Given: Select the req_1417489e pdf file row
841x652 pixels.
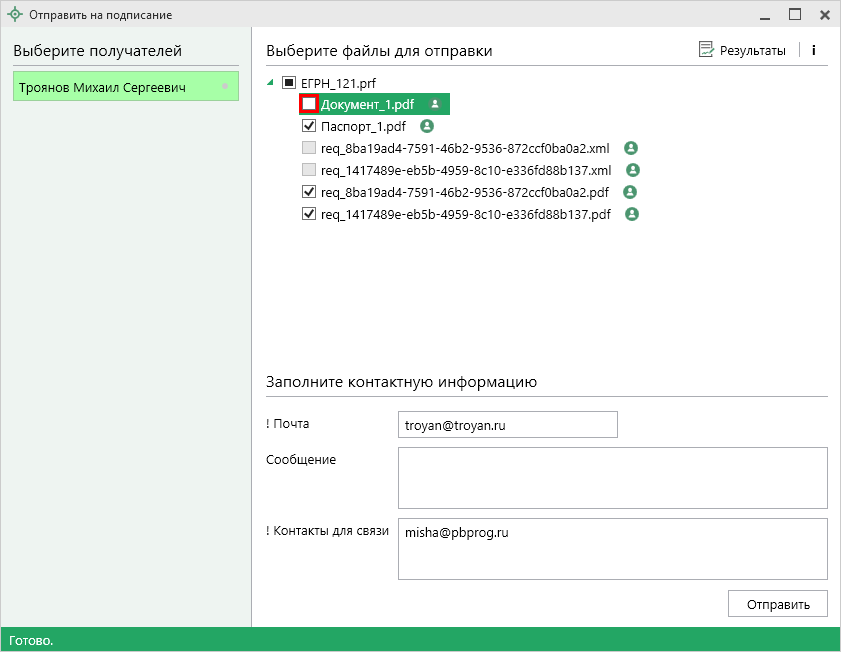Looking at the screenshot, I should tap(465, 214).
